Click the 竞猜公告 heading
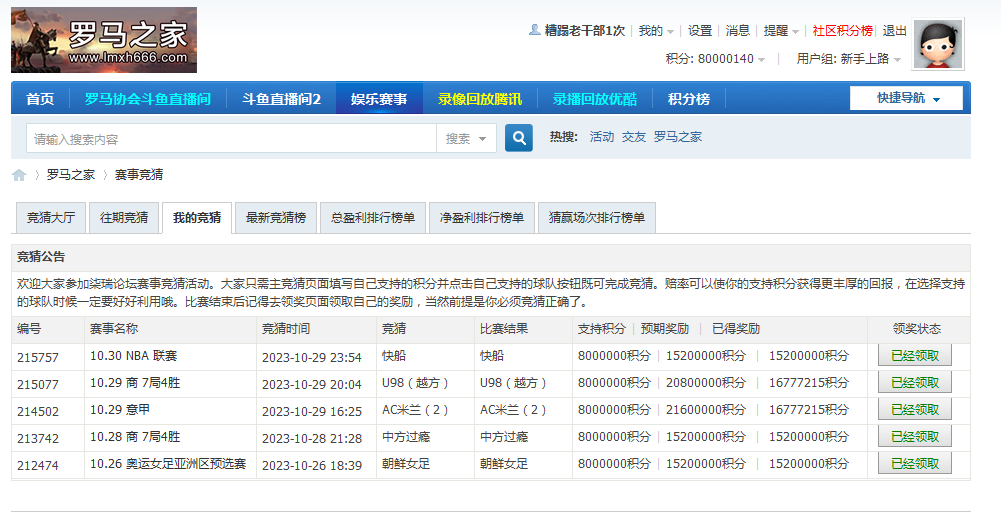The image size is (1001, 519). click(x=41, y=257)
